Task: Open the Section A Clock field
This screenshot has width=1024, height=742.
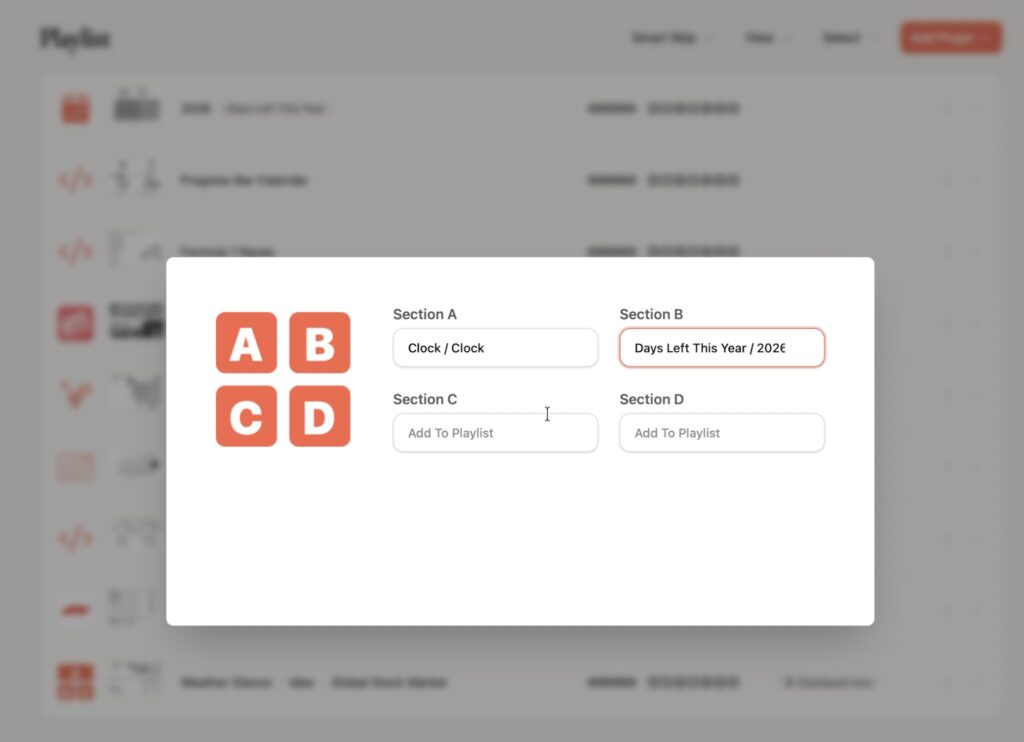Action: [x=496, y=347]
